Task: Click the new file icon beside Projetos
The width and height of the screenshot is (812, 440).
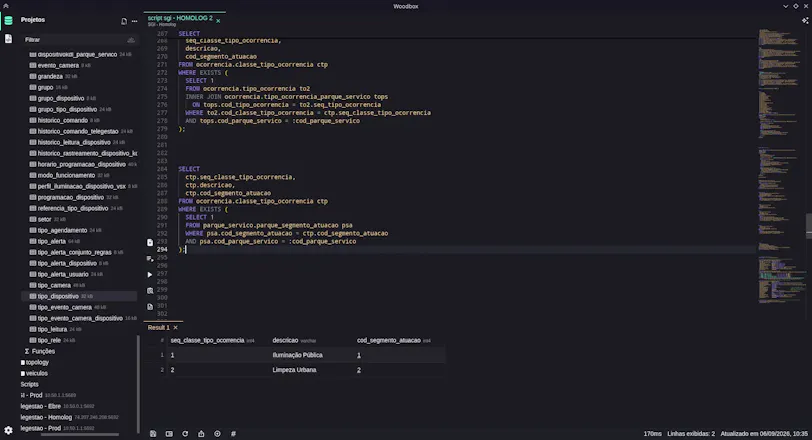Action: click(x=124, y=21)
